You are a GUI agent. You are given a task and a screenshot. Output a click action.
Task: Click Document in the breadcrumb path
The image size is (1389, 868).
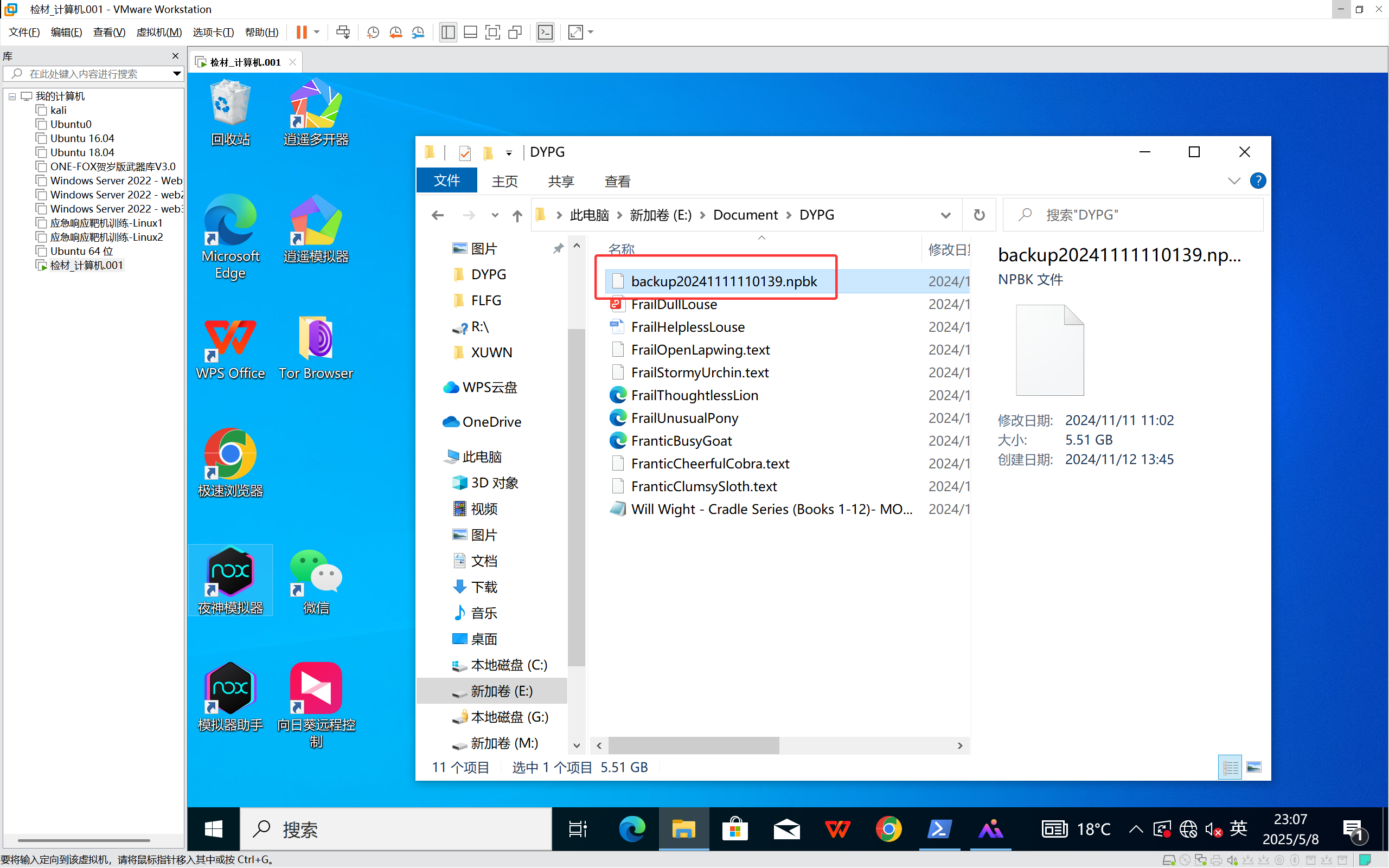(x=745, y=215)
